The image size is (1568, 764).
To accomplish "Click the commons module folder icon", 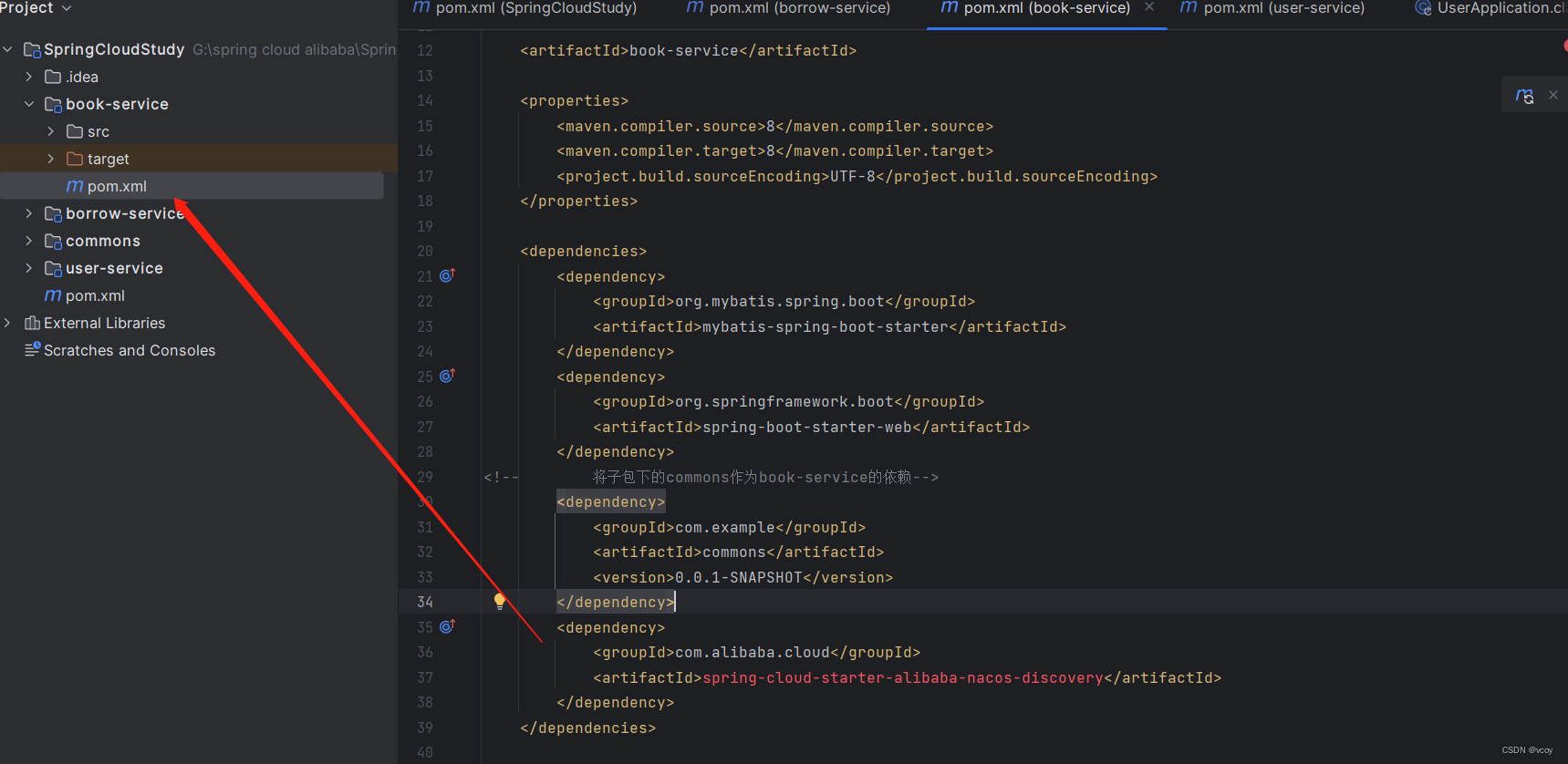I will [54, 241].
